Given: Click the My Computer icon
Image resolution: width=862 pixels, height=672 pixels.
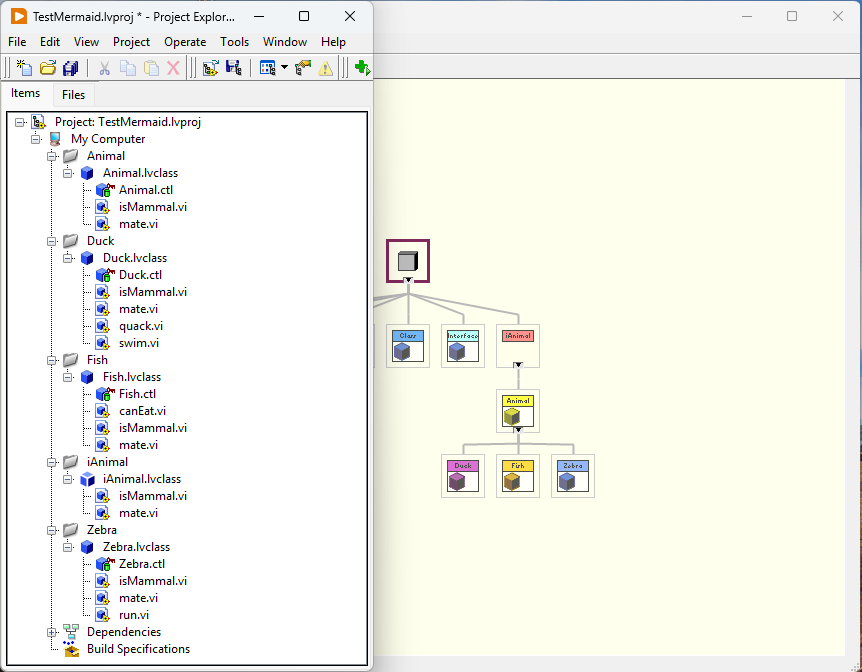Looking at the screenshot, I should [55, 139].
